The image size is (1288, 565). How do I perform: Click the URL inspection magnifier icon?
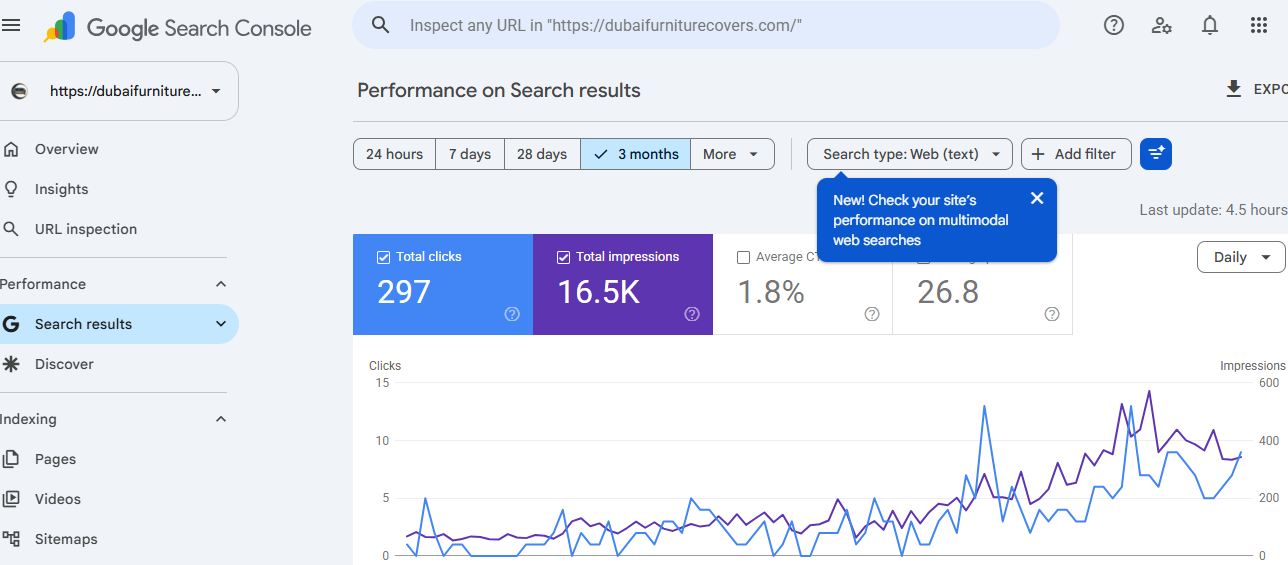point(11,229)
